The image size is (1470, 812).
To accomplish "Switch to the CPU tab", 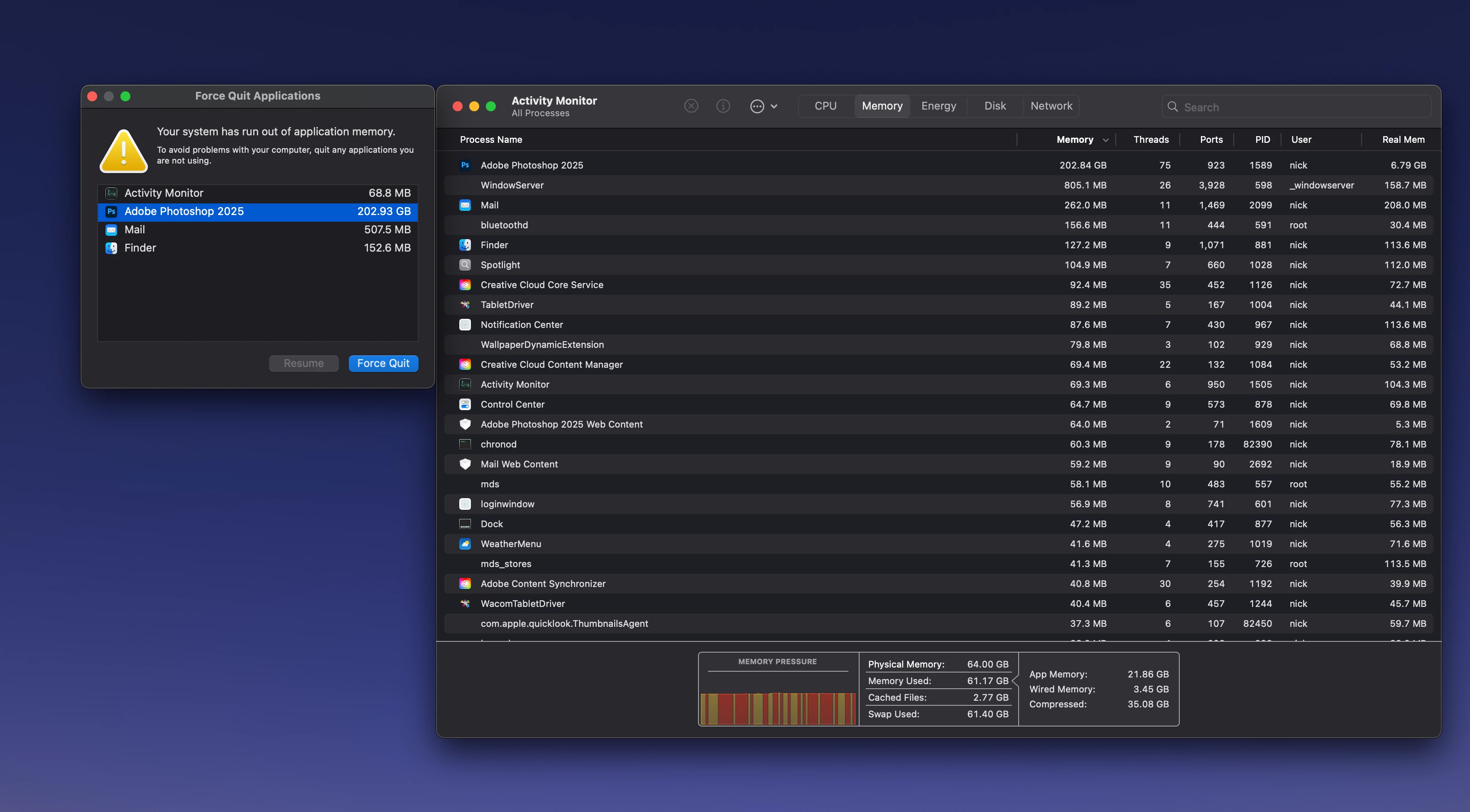I will [825, 106].
